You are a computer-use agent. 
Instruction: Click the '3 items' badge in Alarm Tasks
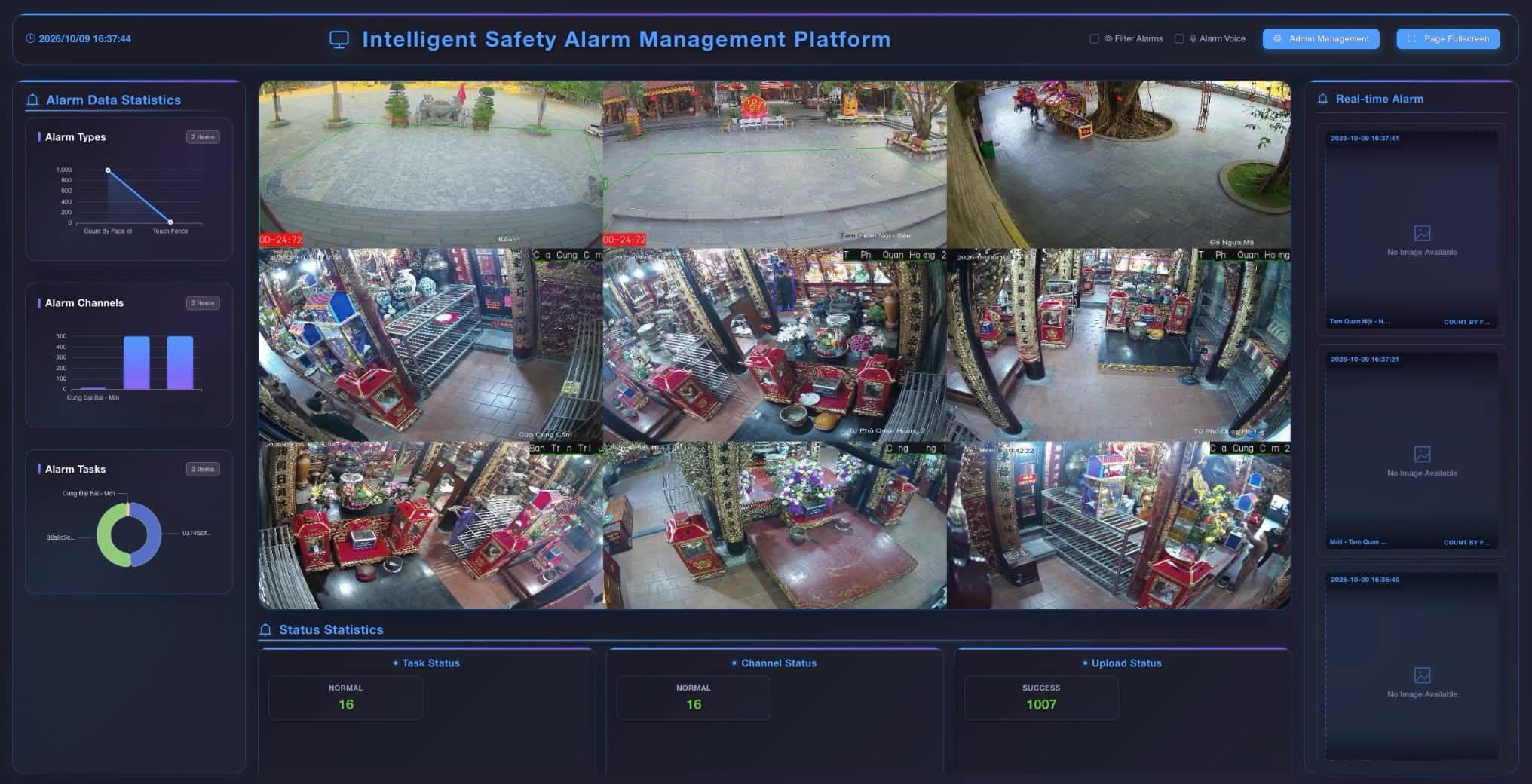(203, 469)
